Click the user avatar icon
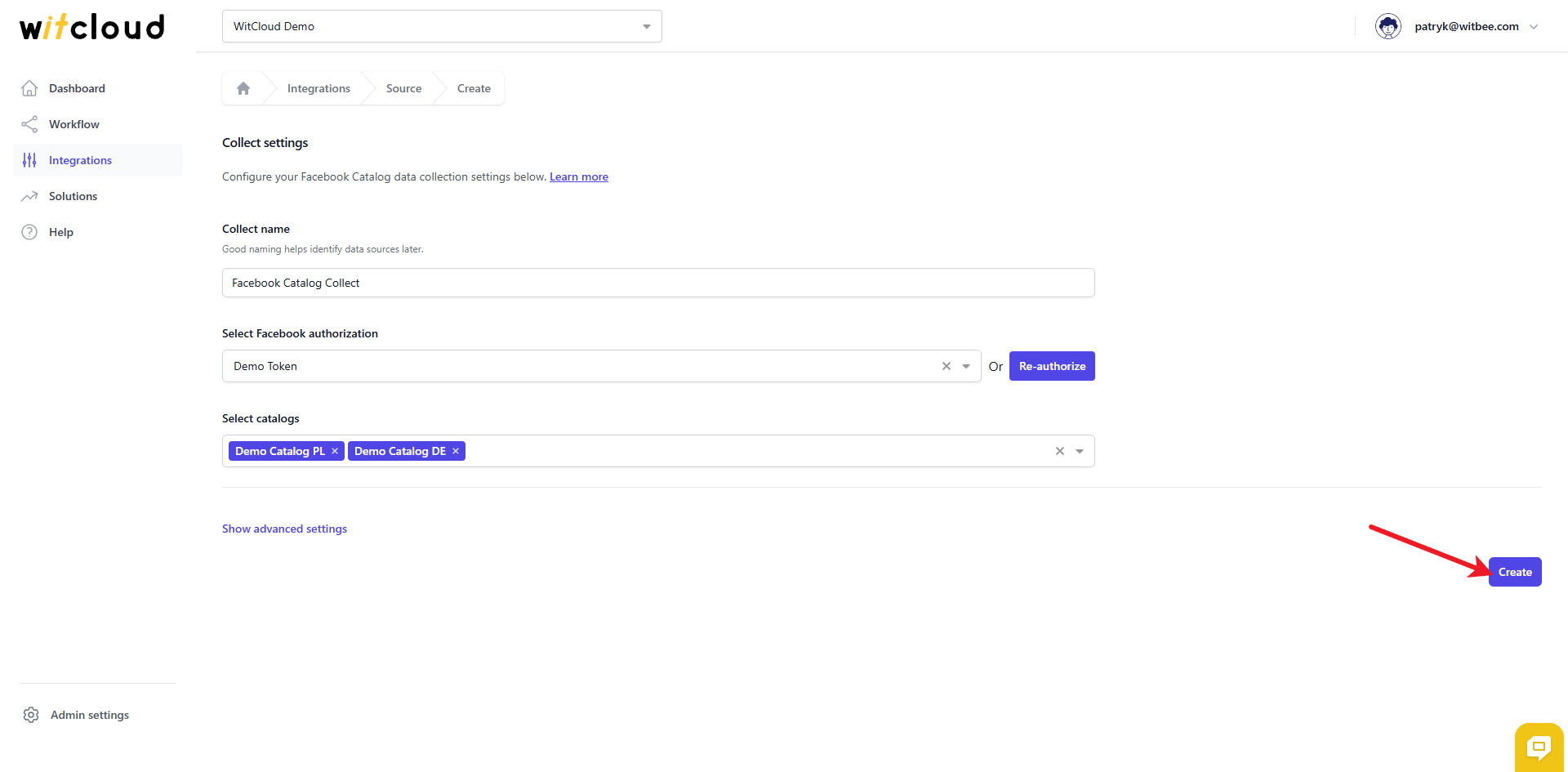Image resolution: width=1568 pixels, height=772 pixels. (x=1388, y=26)
